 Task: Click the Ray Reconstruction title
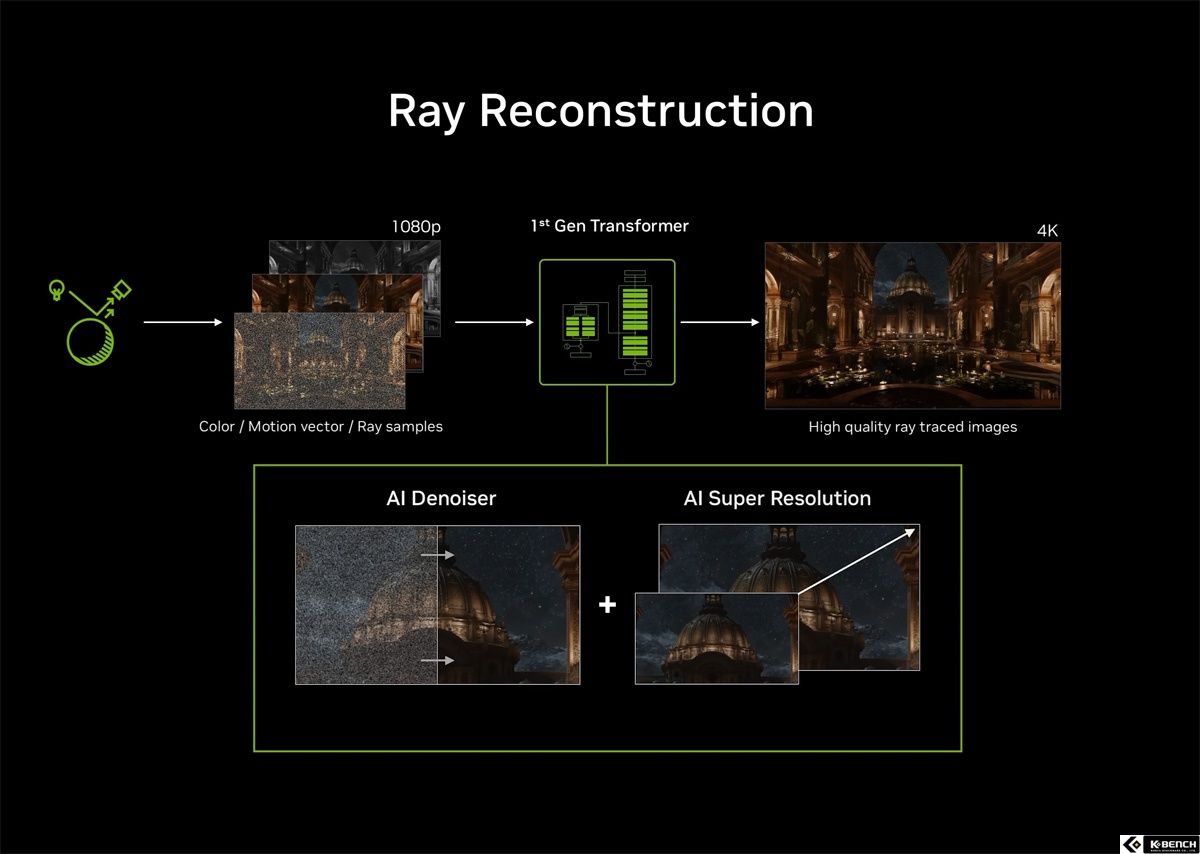point(601,110)
